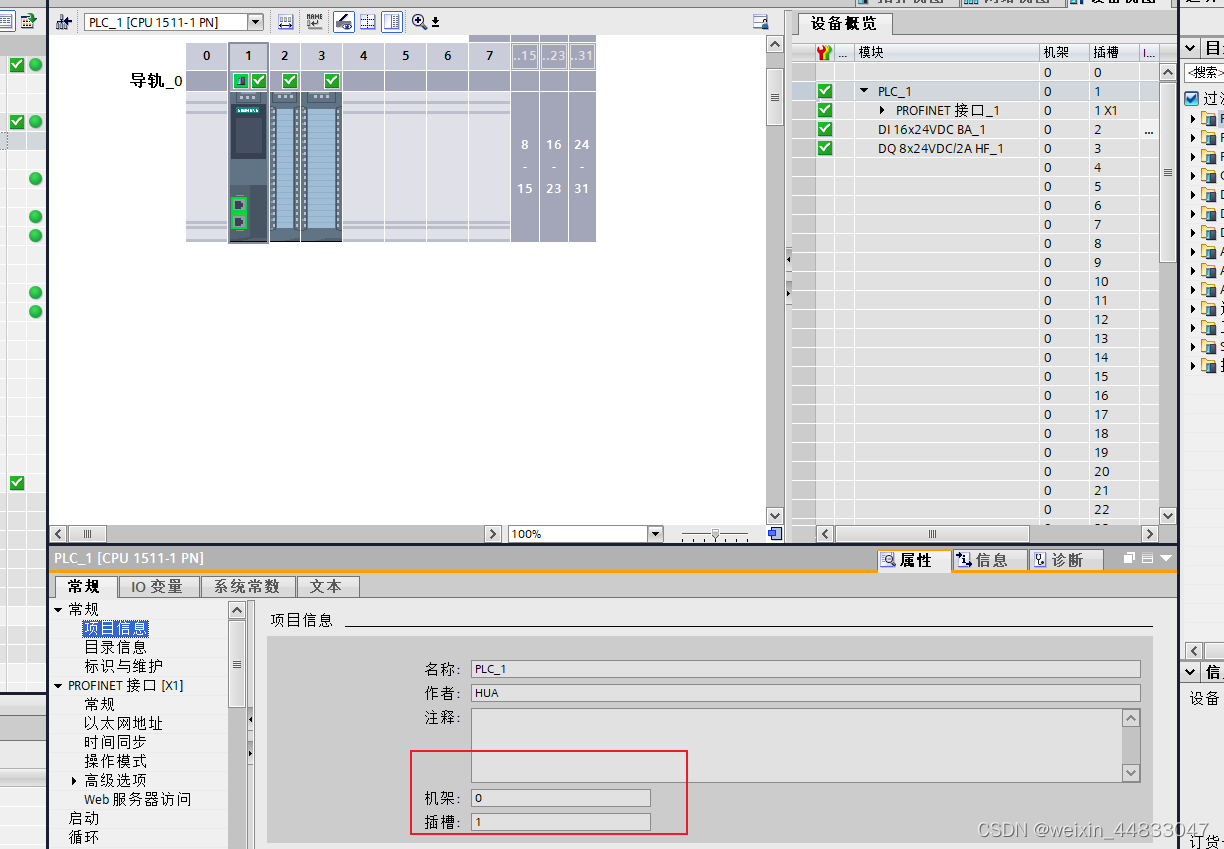The height and width of the screenshot is (849, 1224).
Task: Open the PLC_1 [CPU 1511-1 PN] device dropdown
Action: (x=255, y=21)
